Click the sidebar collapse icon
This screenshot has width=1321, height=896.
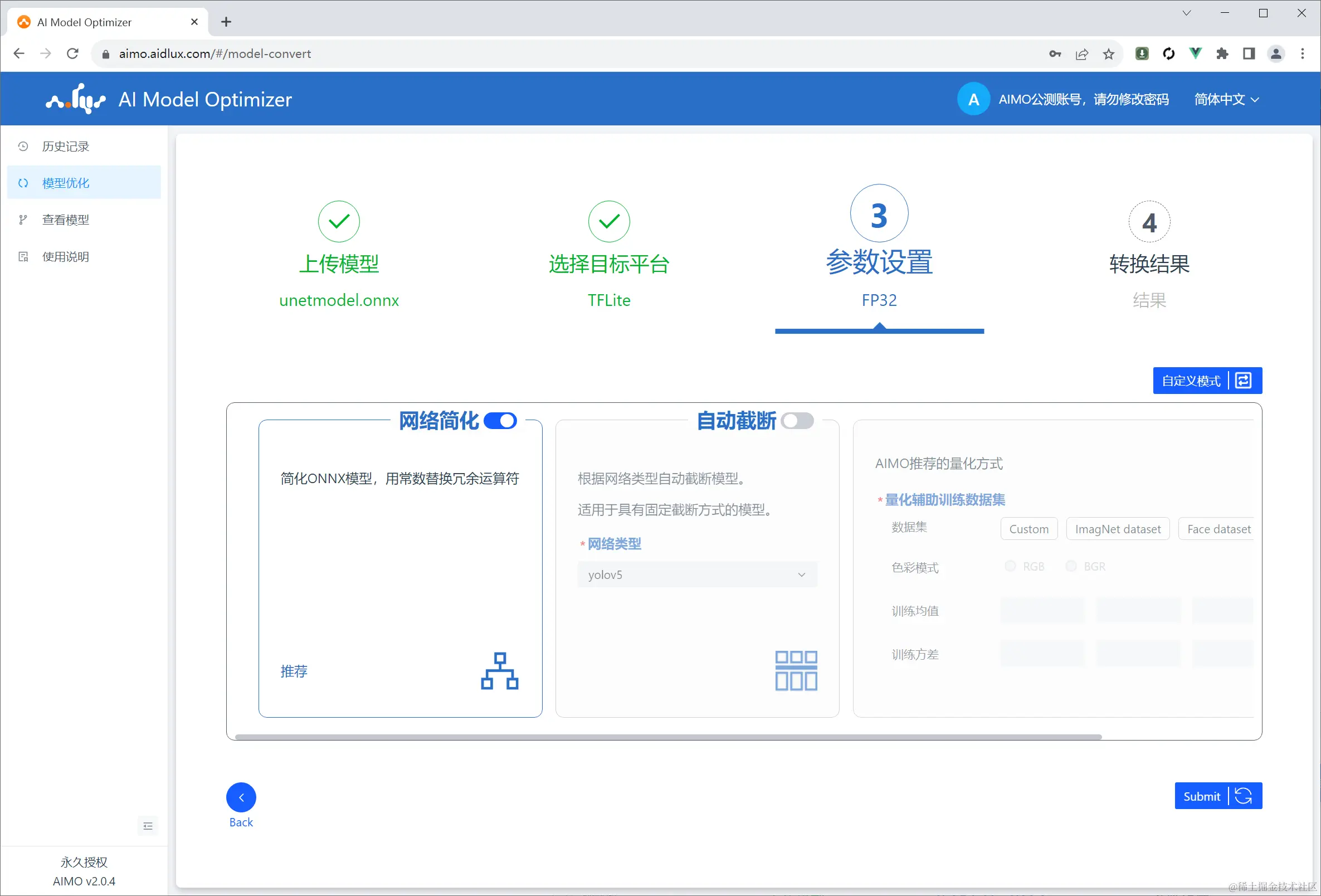tap(148, 825)
